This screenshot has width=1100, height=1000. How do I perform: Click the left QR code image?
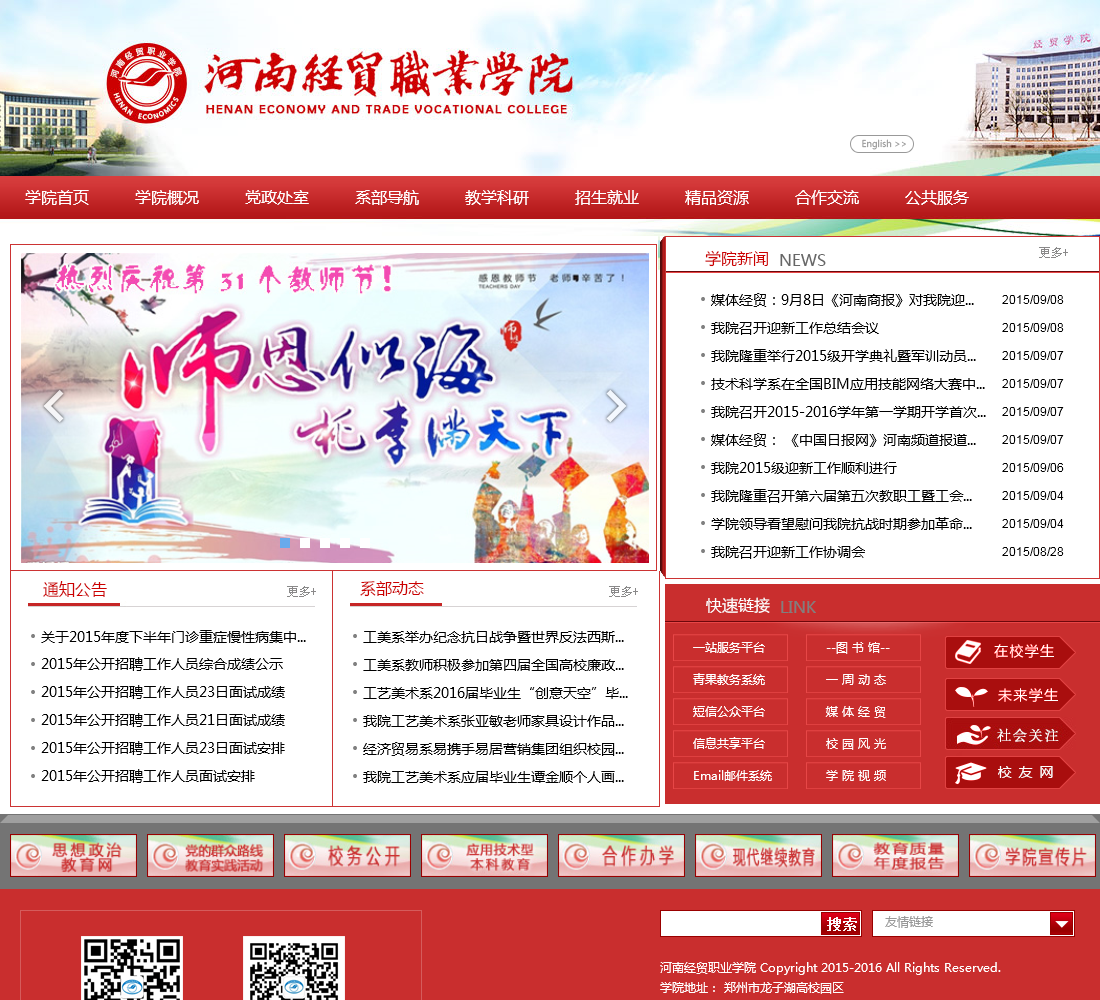coord(132,968)
